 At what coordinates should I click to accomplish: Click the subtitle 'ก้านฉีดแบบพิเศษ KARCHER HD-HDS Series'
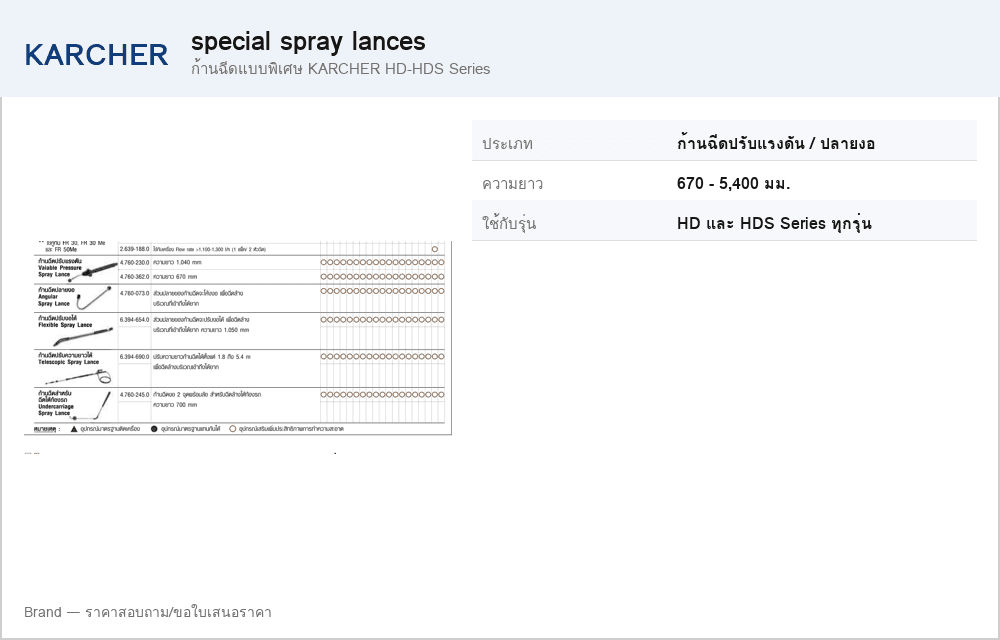point(341,69)
